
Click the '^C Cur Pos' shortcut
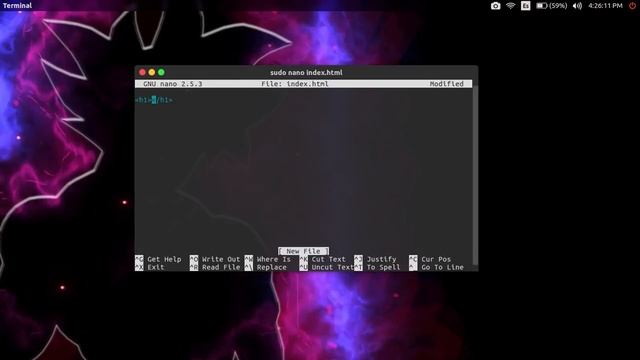(430, 259)
